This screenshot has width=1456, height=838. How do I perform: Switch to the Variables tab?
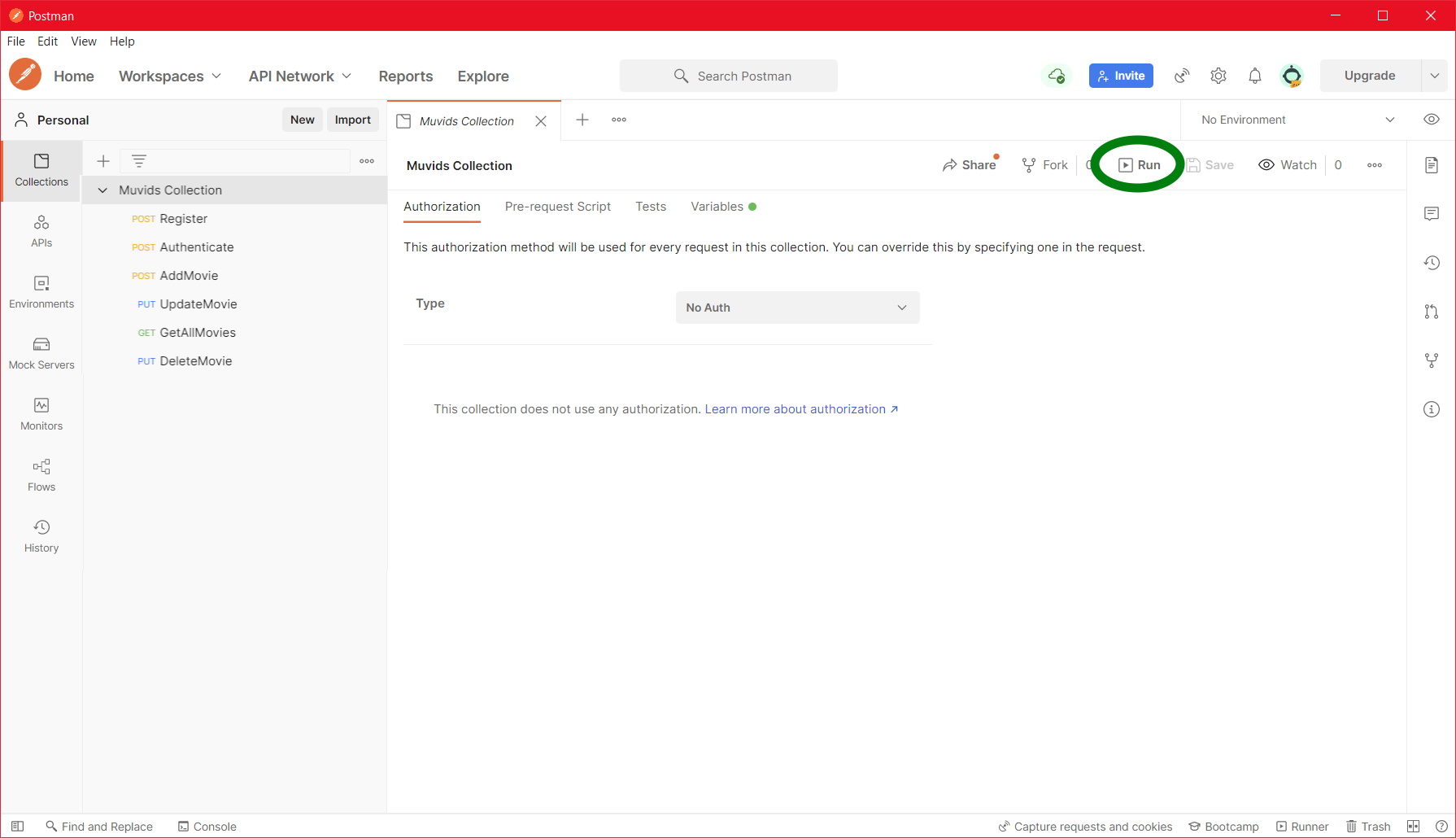click(x=723, y=207)
